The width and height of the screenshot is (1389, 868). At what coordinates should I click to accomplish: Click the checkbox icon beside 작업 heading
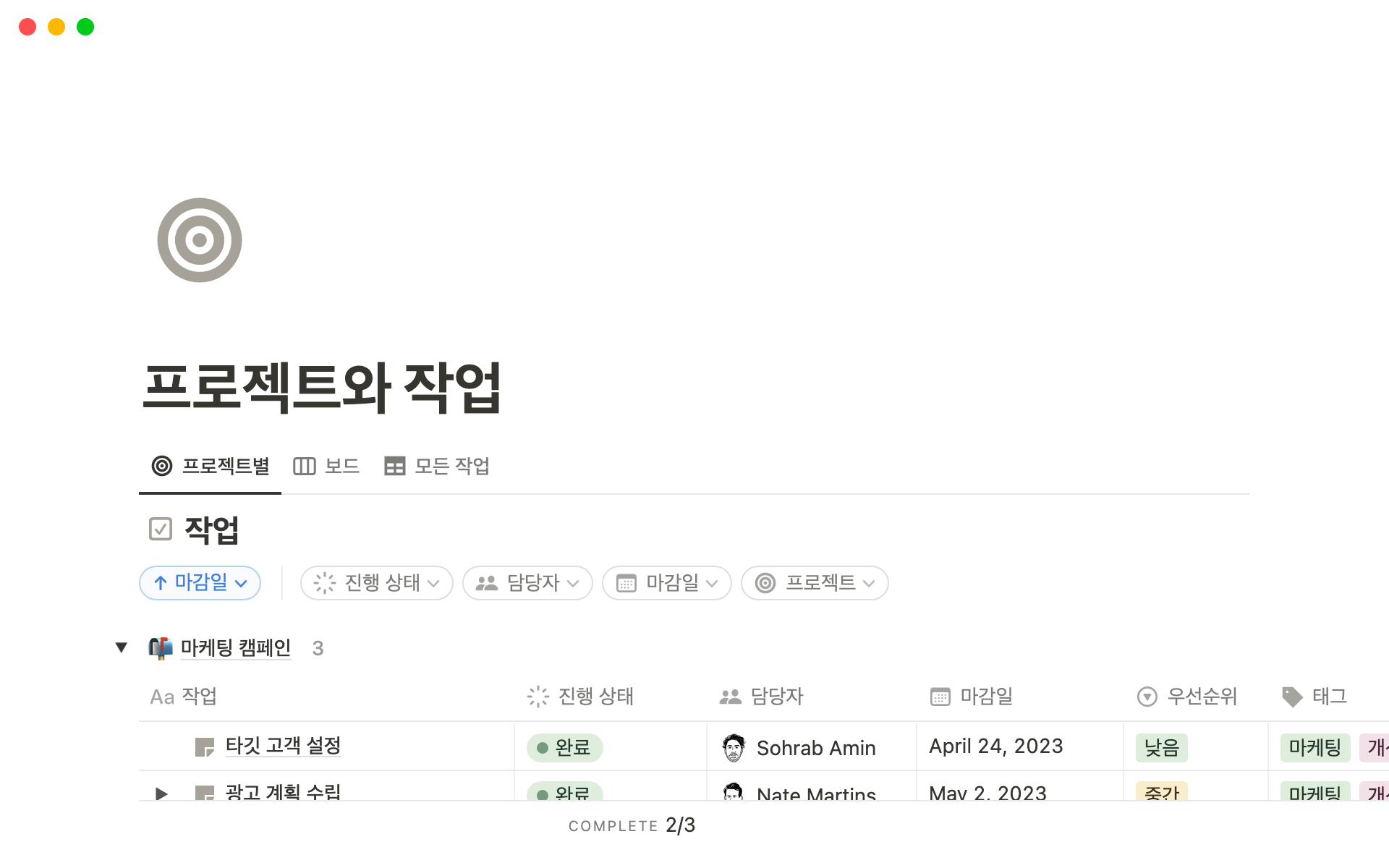(161, 529)
